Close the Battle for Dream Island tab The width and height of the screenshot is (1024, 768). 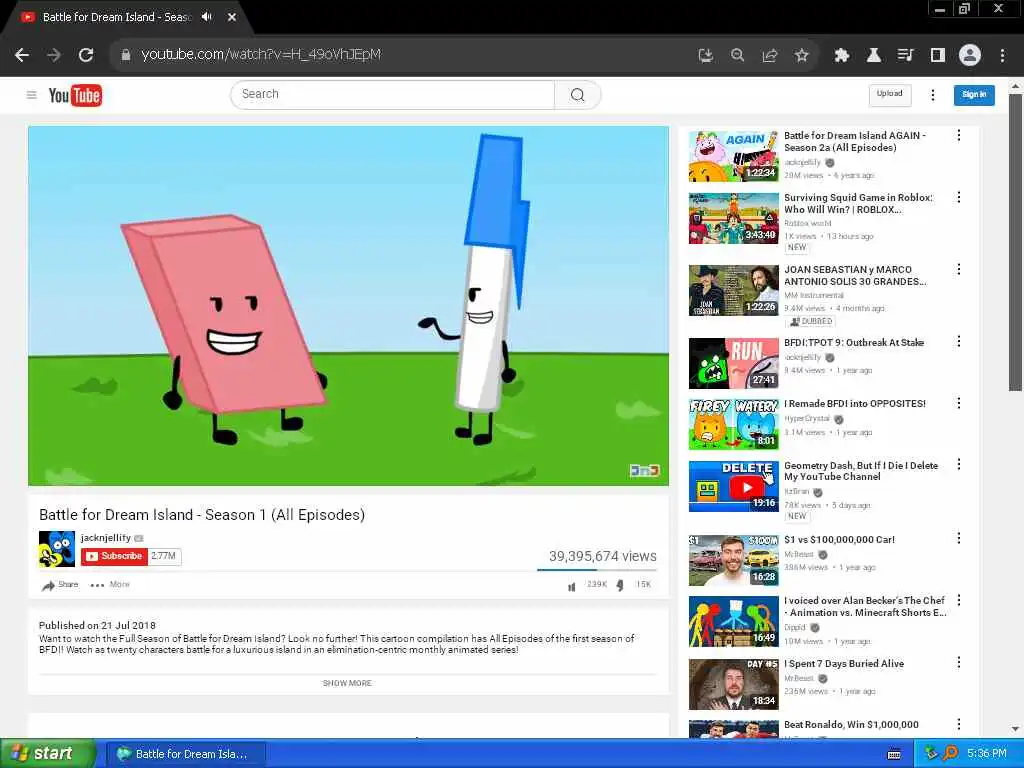tap(232, 17)
